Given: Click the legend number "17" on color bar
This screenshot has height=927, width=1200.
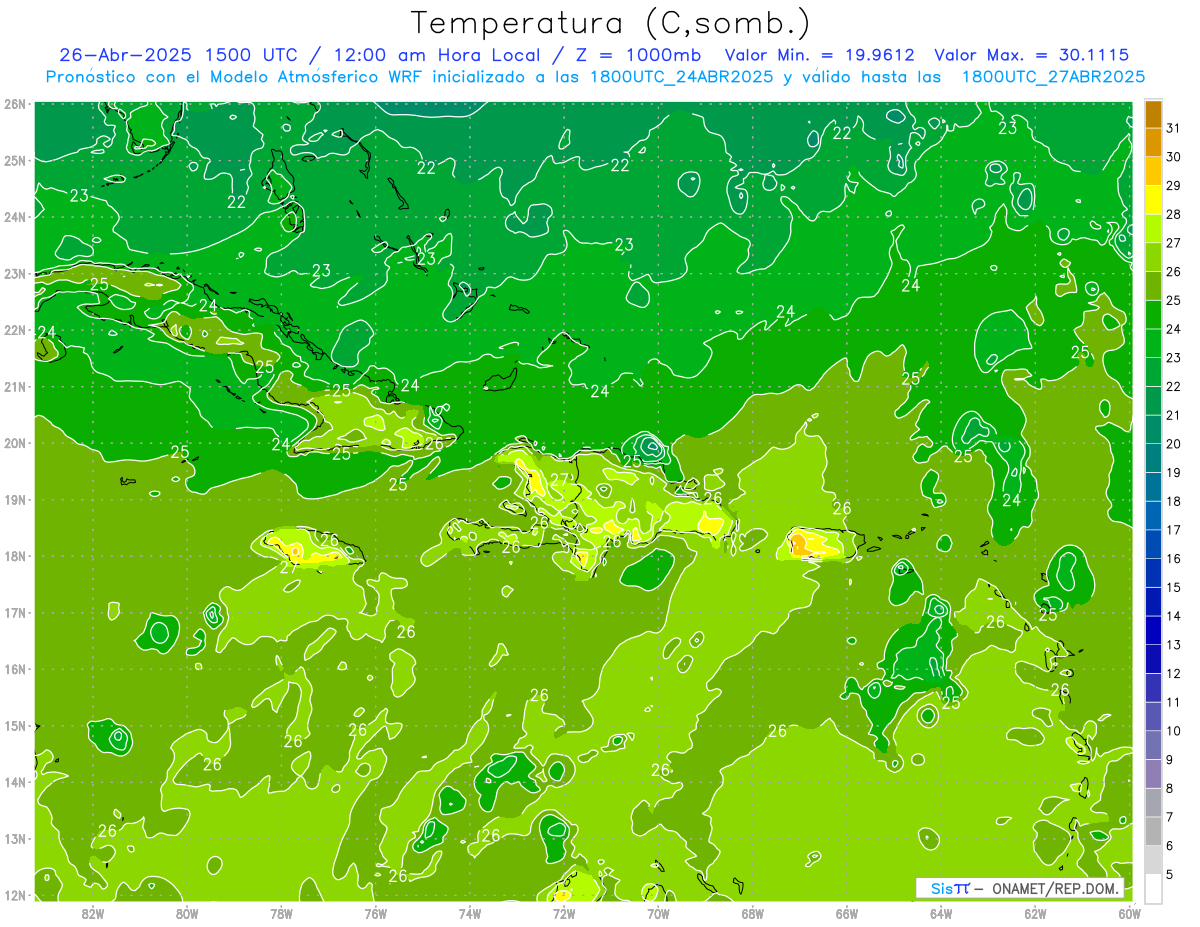Looking at the screenshot, I should pos(1173,530).
